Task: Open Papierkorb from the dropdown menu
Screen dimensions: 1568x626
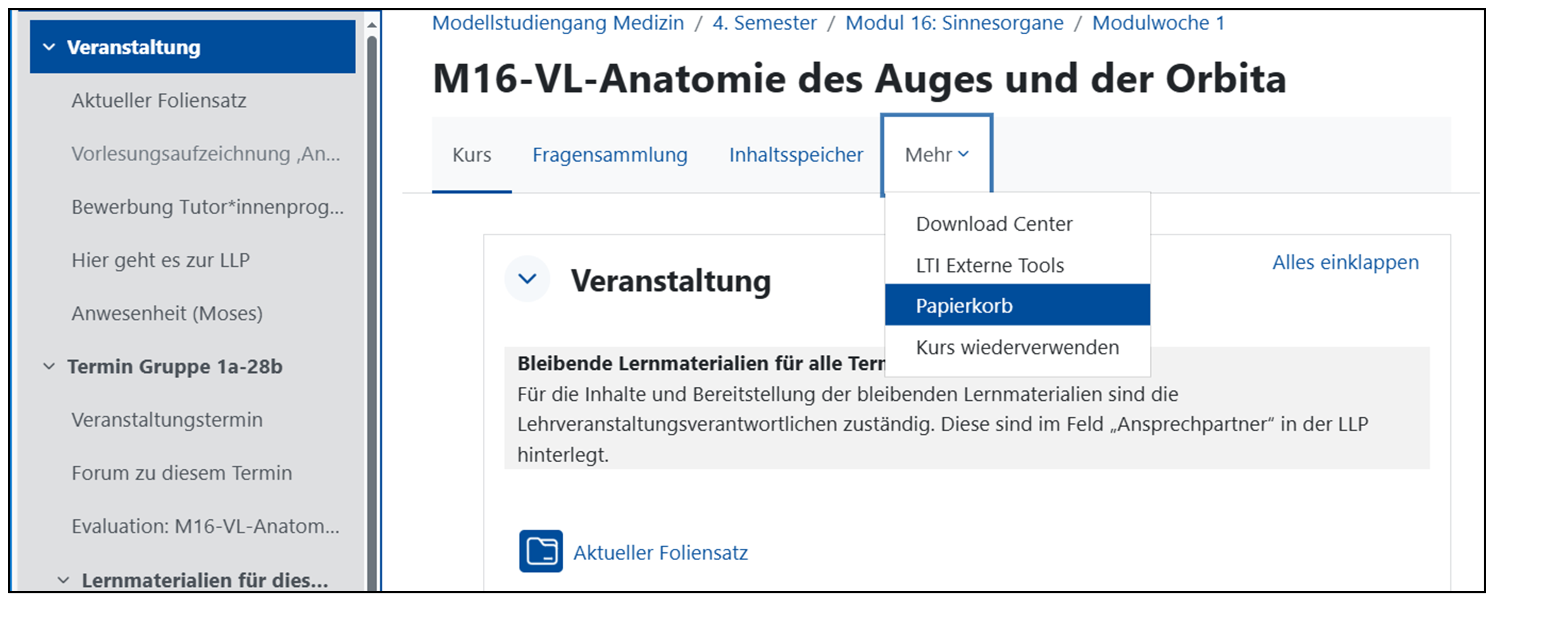Action: tap(1017, 305)
